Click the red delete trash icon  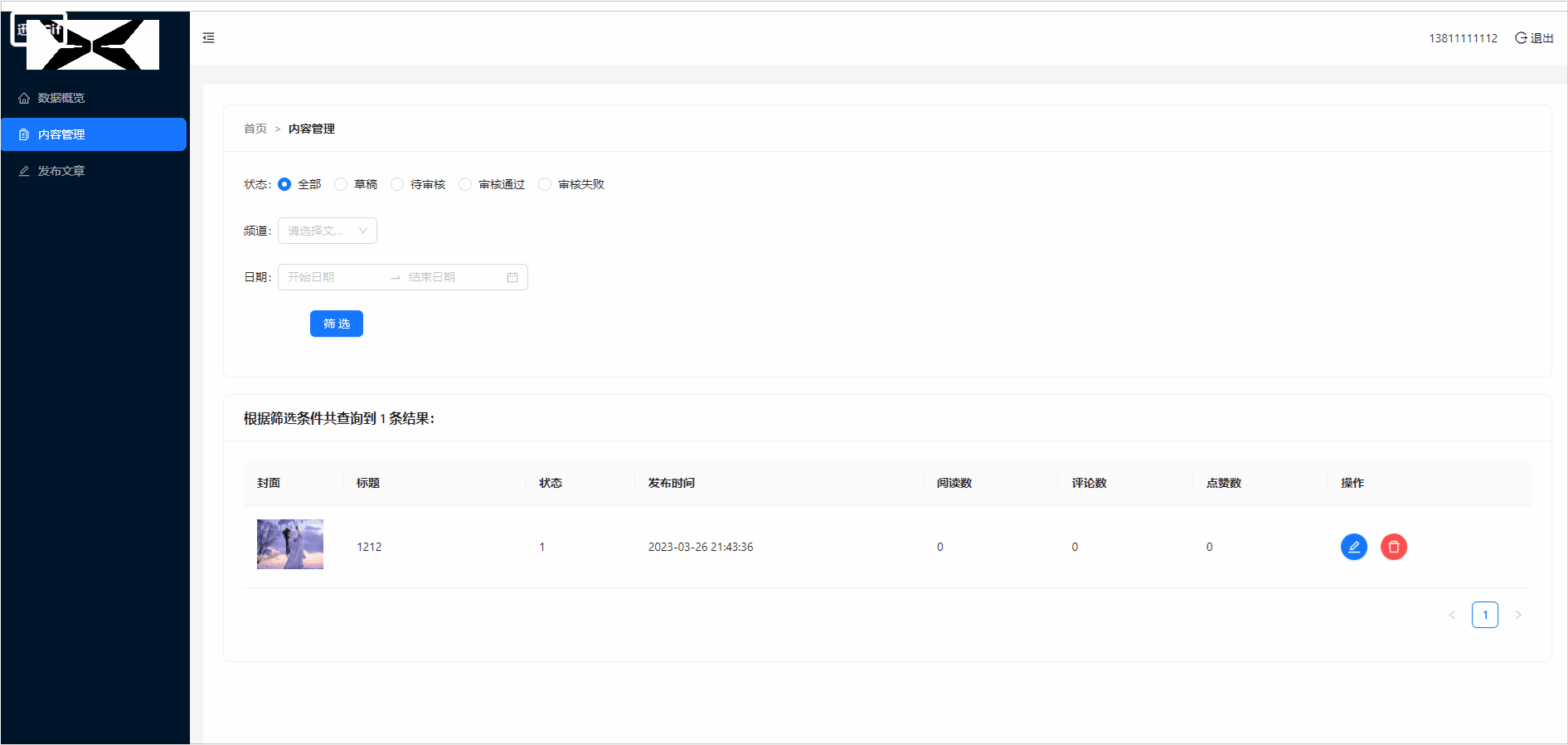(x=1393, y=547)
